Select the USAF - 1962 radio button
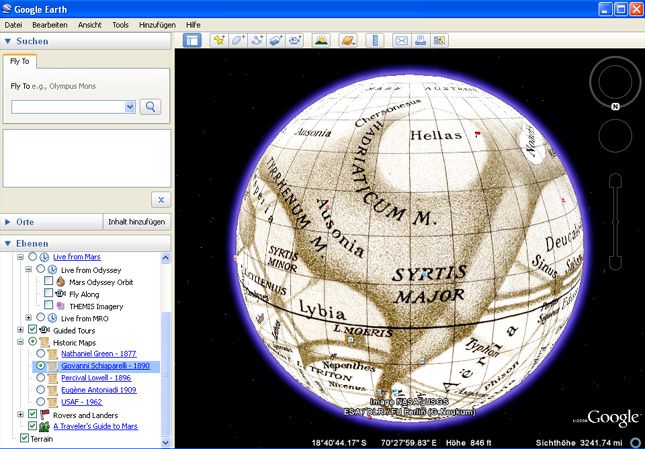 [40, 402]
